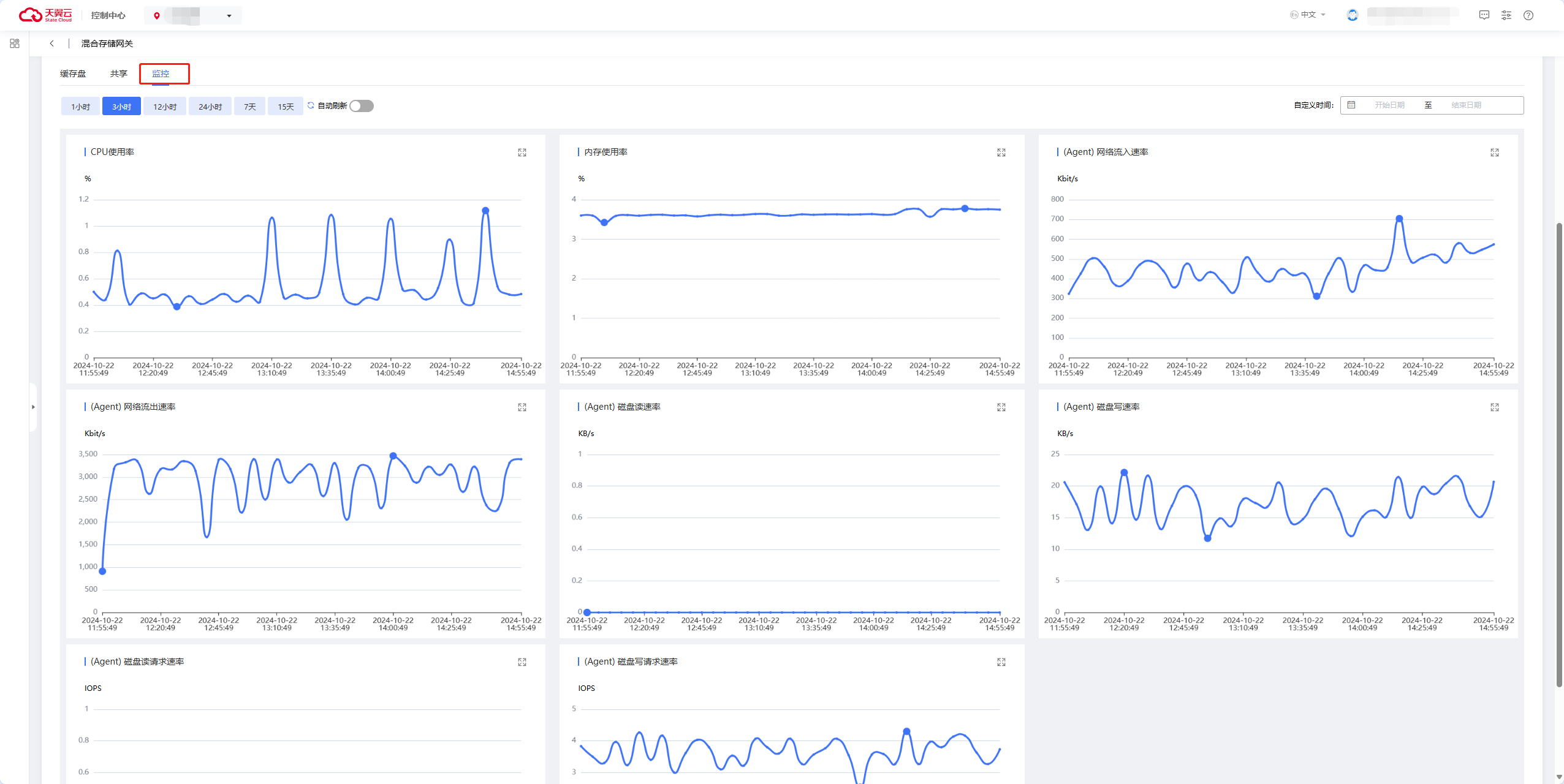The image size is (1564, 784).
Task: Click the 磁盘读速率 zero point marker
Action: point(587,612)
